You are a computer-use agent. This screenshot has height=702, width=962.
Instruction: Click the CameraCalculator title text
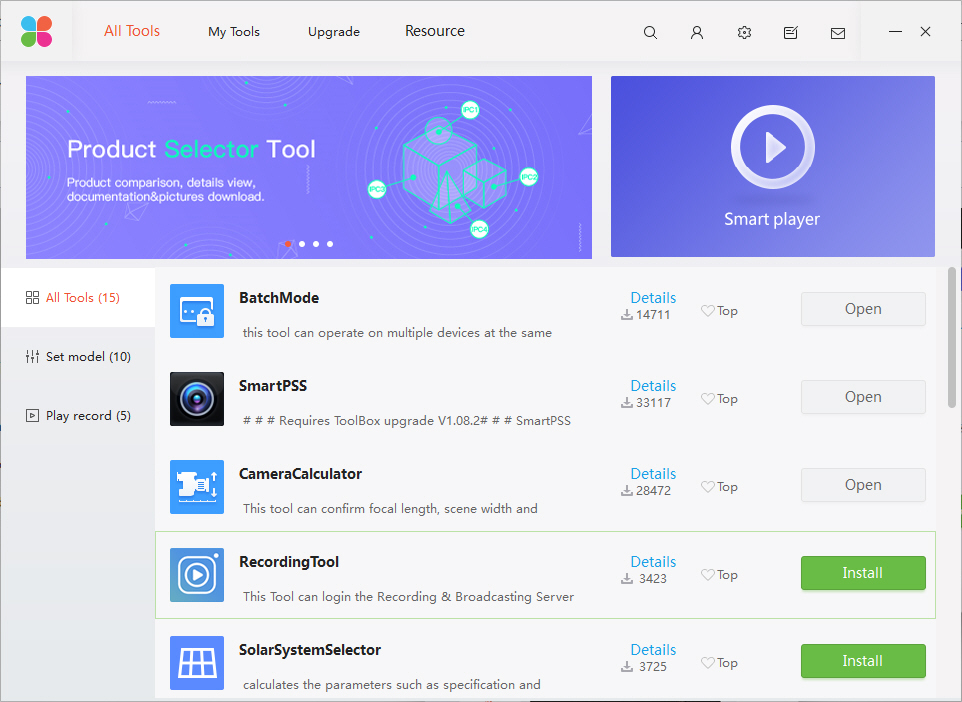[301, 474]
